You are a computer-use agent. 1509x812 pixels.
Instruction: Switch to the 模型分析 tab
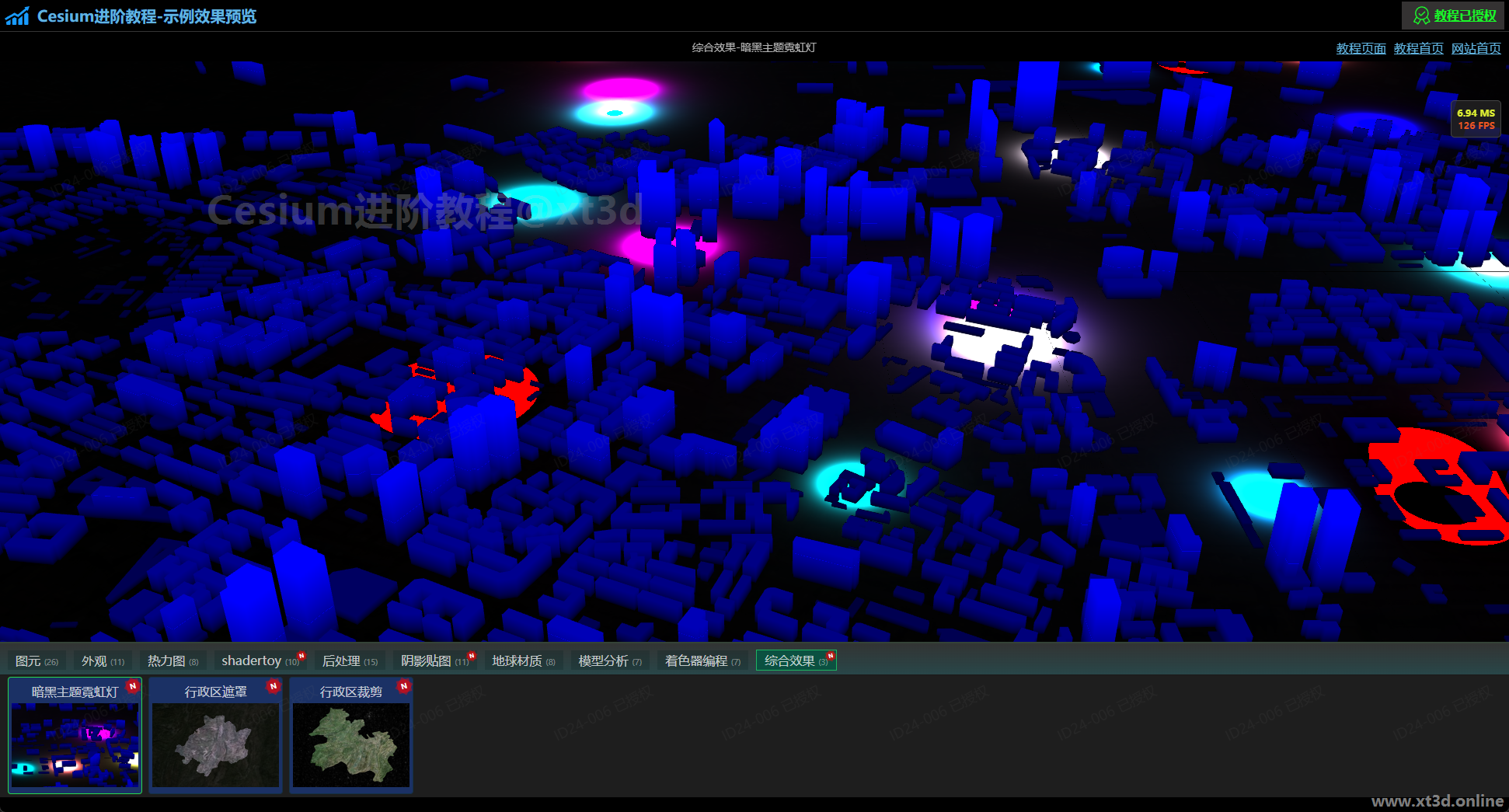coord(610,660)
